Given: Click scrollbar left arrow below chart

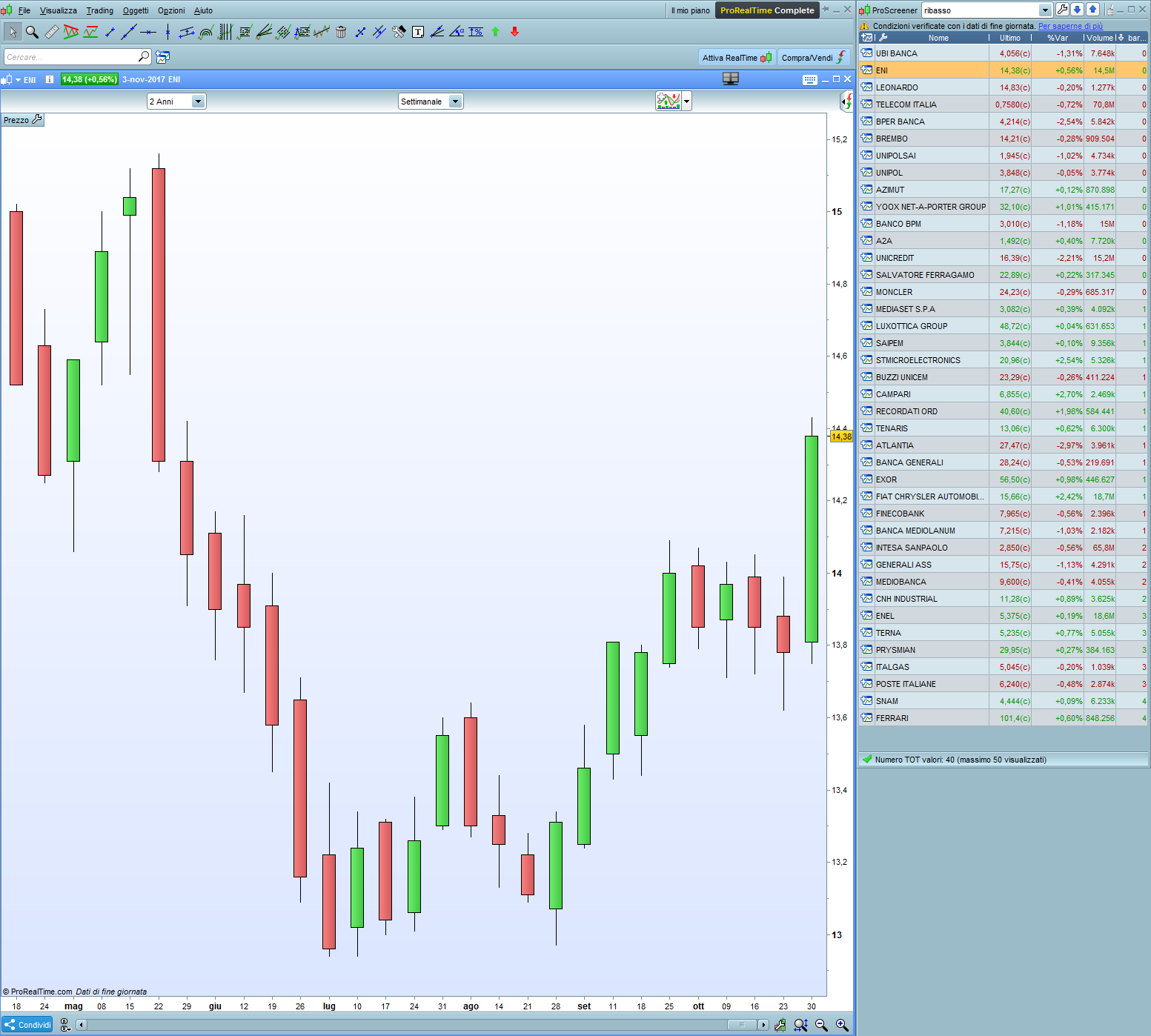Looking at the screenshot, I should click(82, 1025).
